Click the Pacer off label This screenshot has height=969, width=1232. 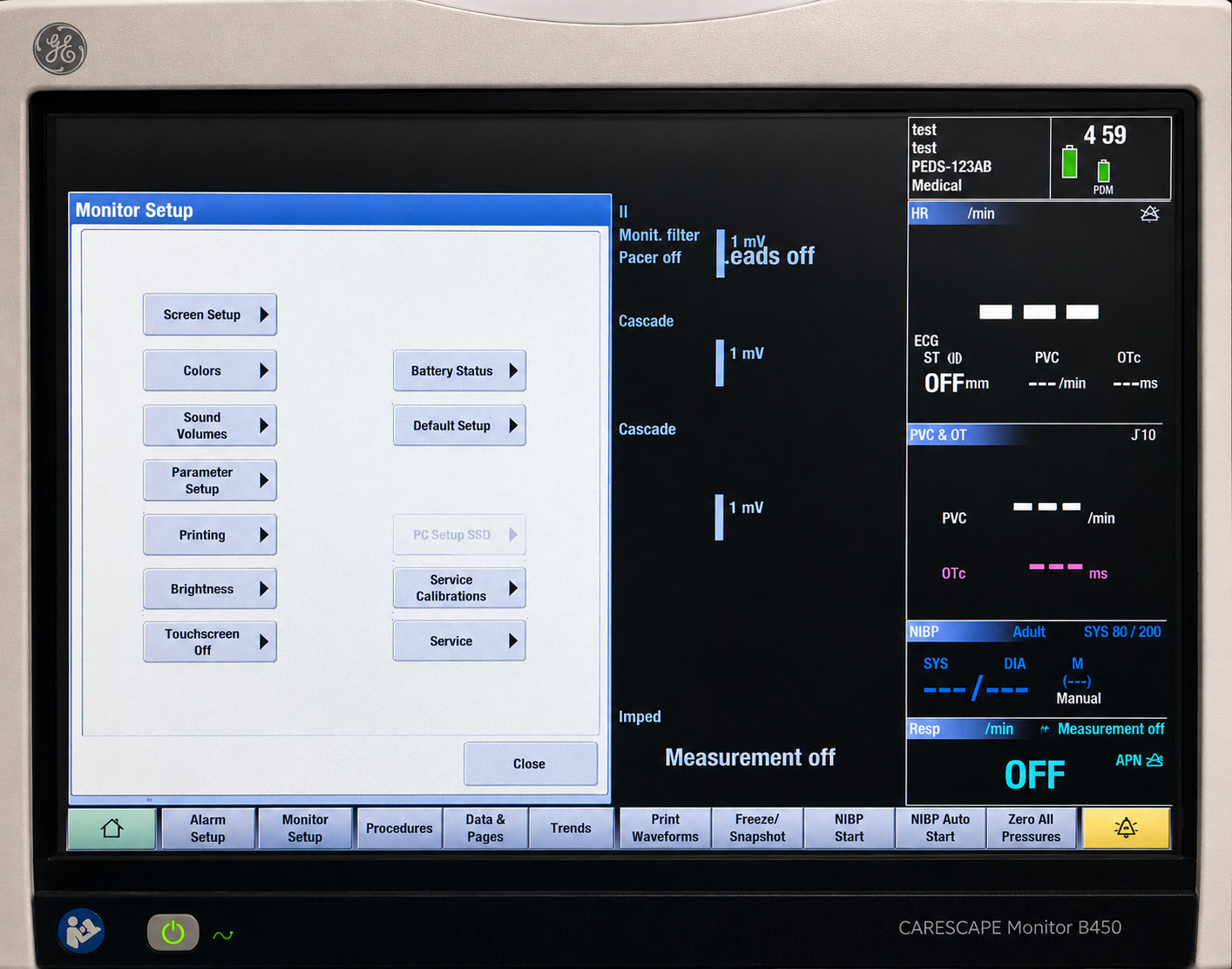coord(650,258)
